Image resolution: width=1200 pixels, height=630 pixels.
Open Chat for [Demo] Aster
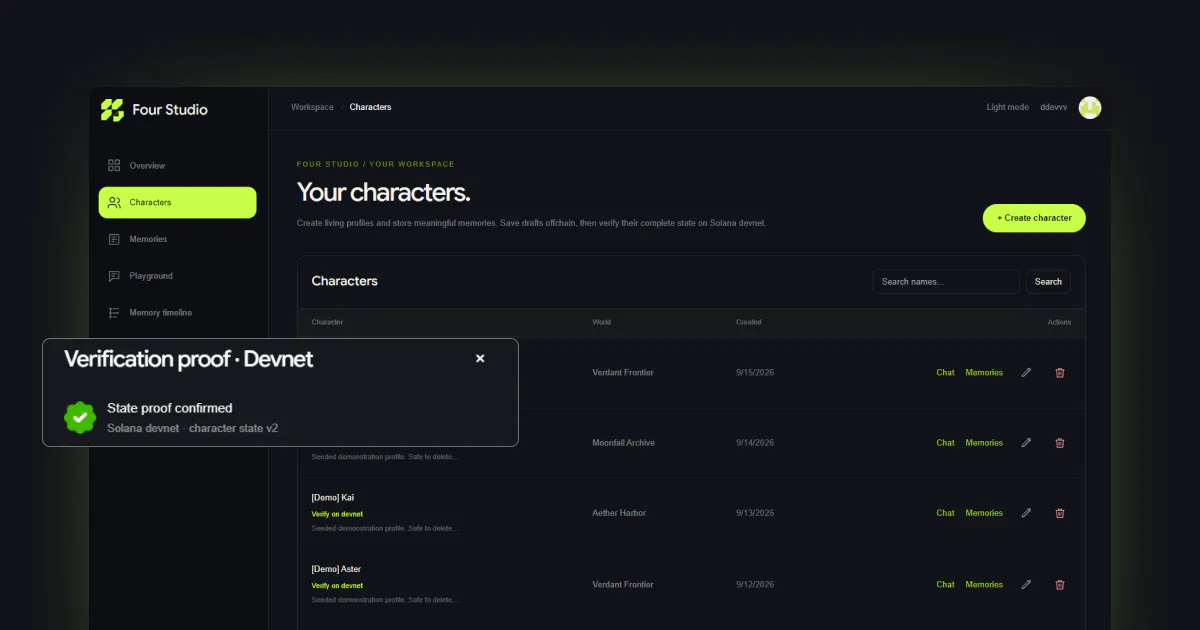coord(945,585)
